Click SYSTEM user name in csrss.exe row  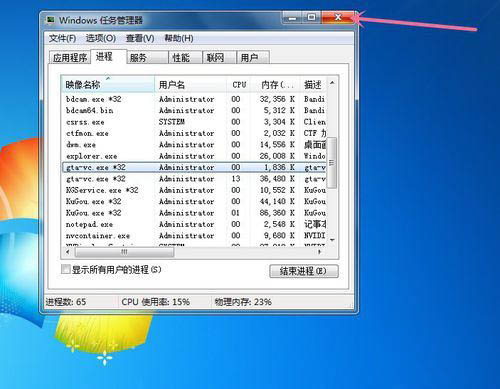tap(172, 122)
